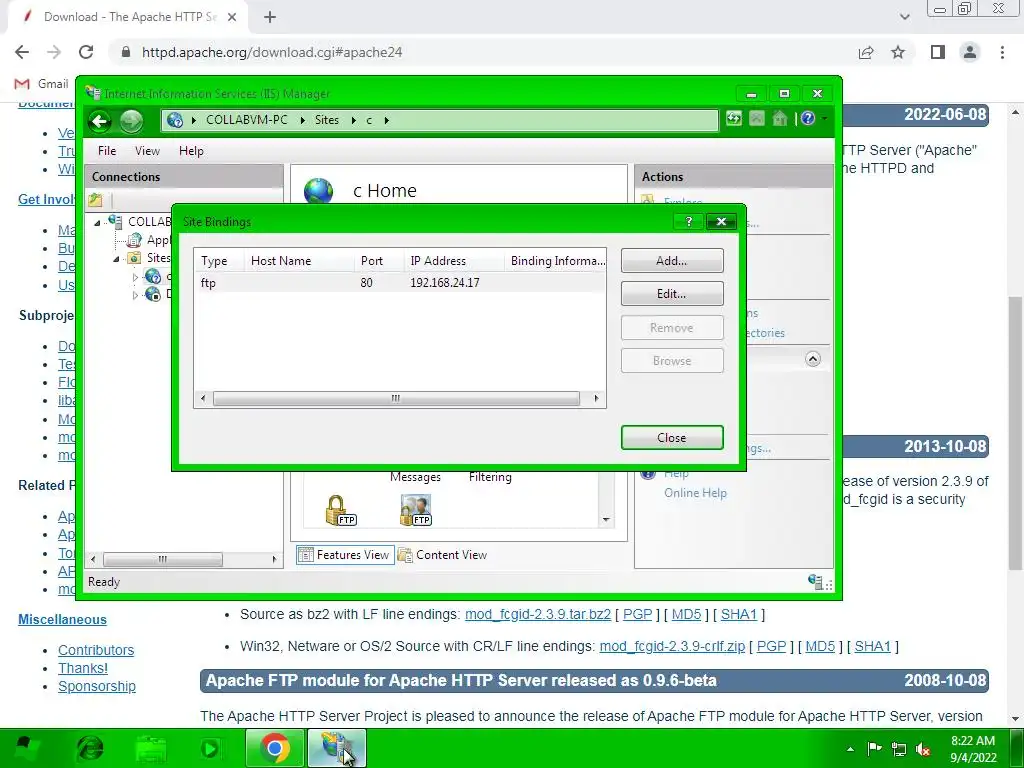Screen dimensions: 1024x768
Task: Click the Port column header
Action: [x=379, y=261]
